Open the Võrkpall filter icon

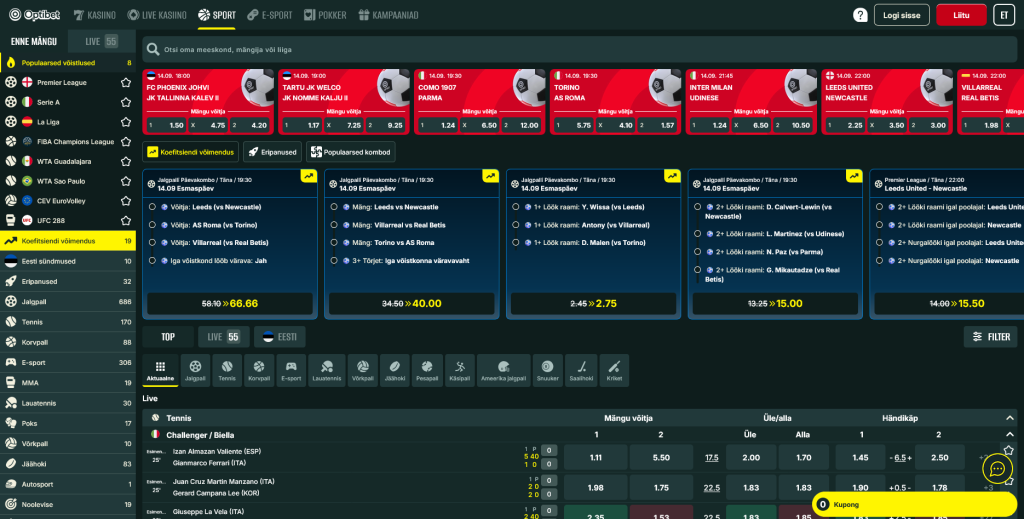point(362,370)
